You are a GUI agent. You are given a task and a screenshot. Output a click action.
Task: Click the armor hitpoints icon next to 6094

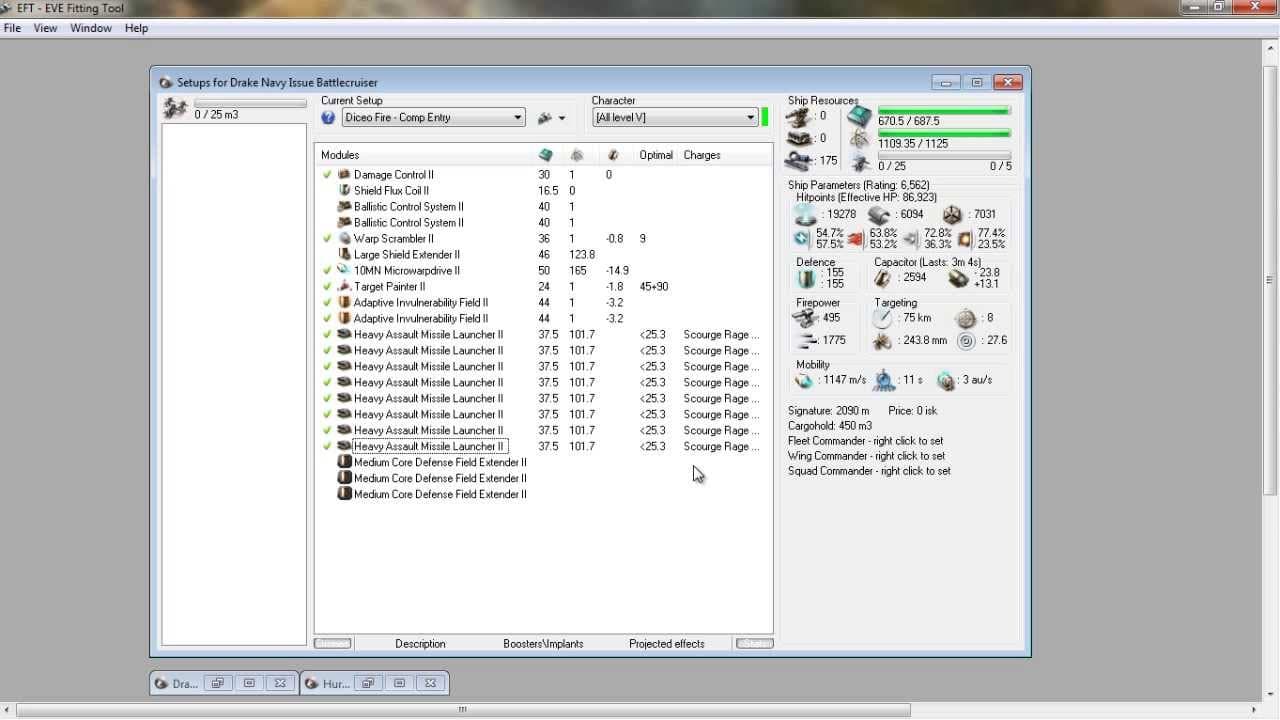coord(879,214)
